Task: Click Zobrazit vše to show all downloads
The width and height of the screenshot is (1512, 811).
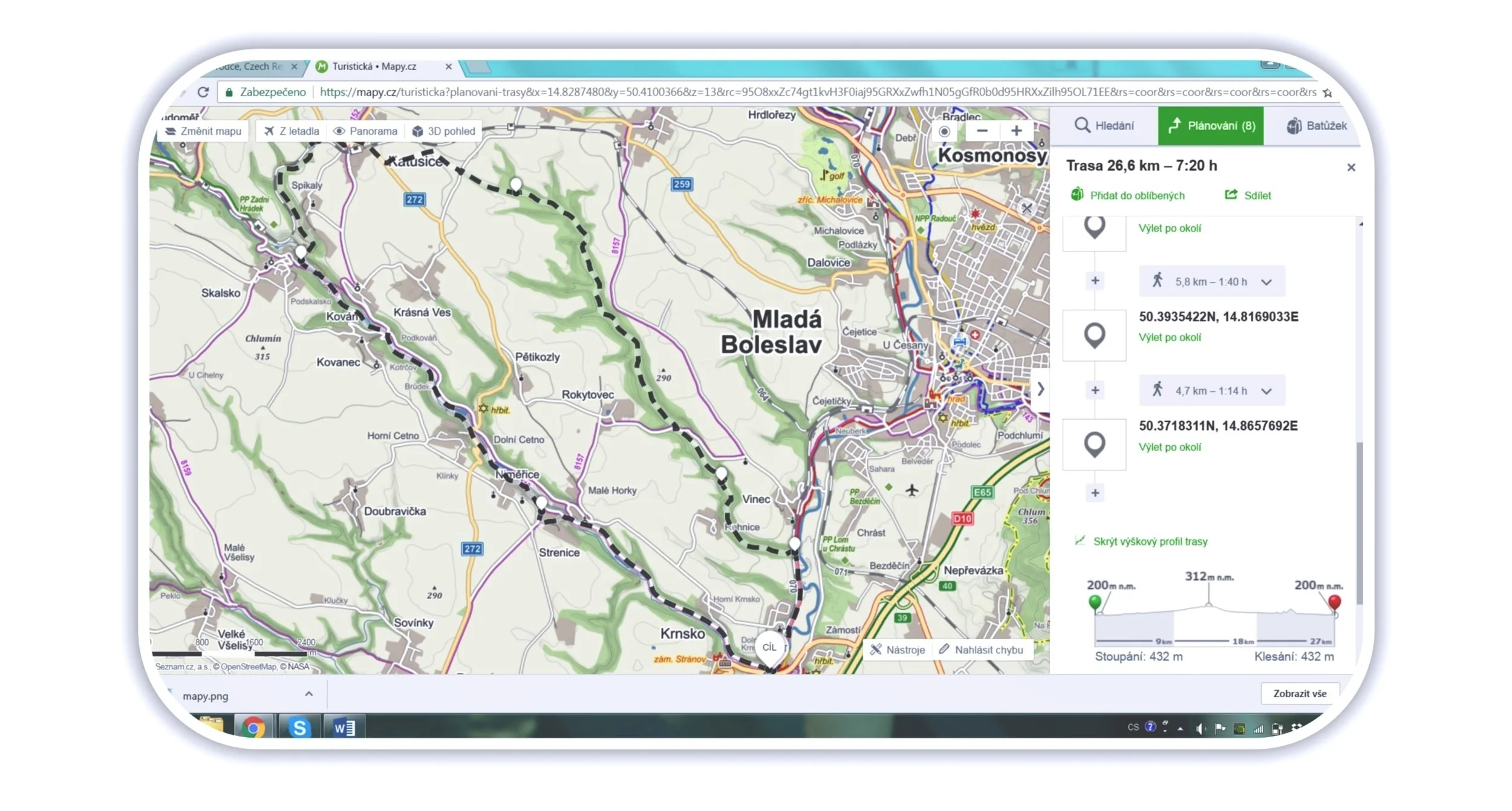Action: 1300,694
